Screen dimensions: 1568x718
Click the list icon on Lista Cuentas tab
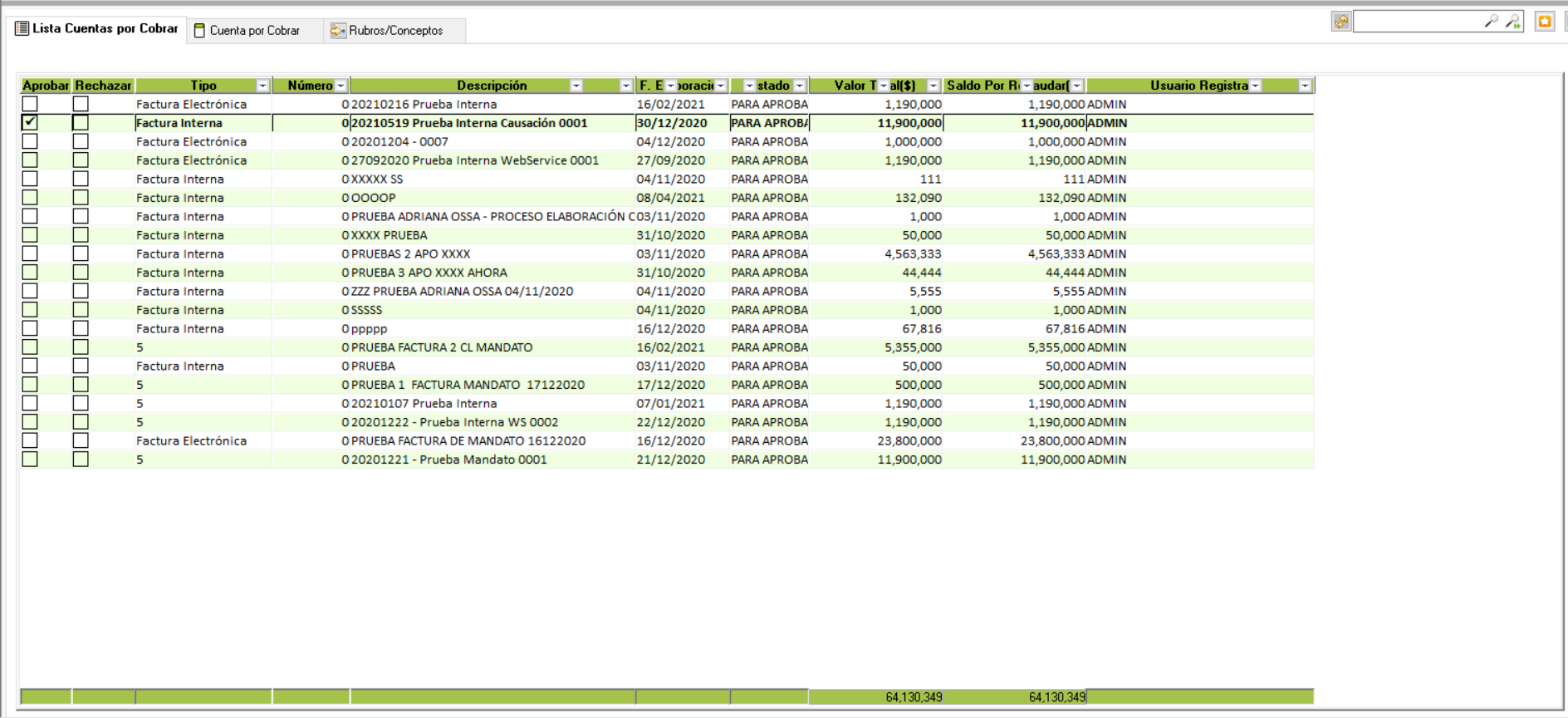[22, 29]
